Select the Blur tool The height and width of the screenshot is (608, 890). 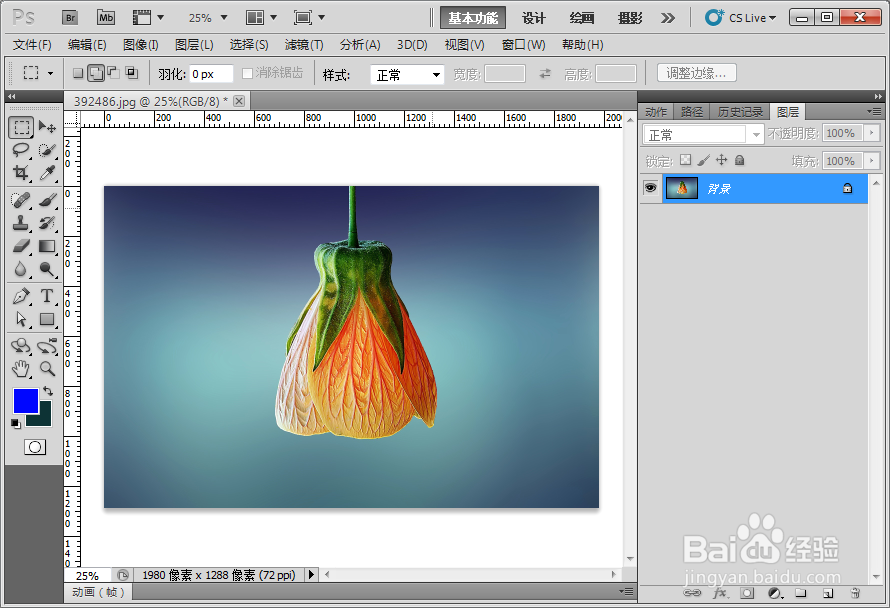tap(21, 269)
